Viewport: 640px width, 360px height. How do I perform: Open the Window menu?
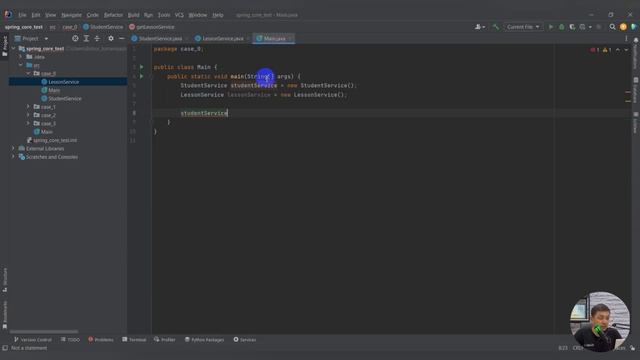198,15
